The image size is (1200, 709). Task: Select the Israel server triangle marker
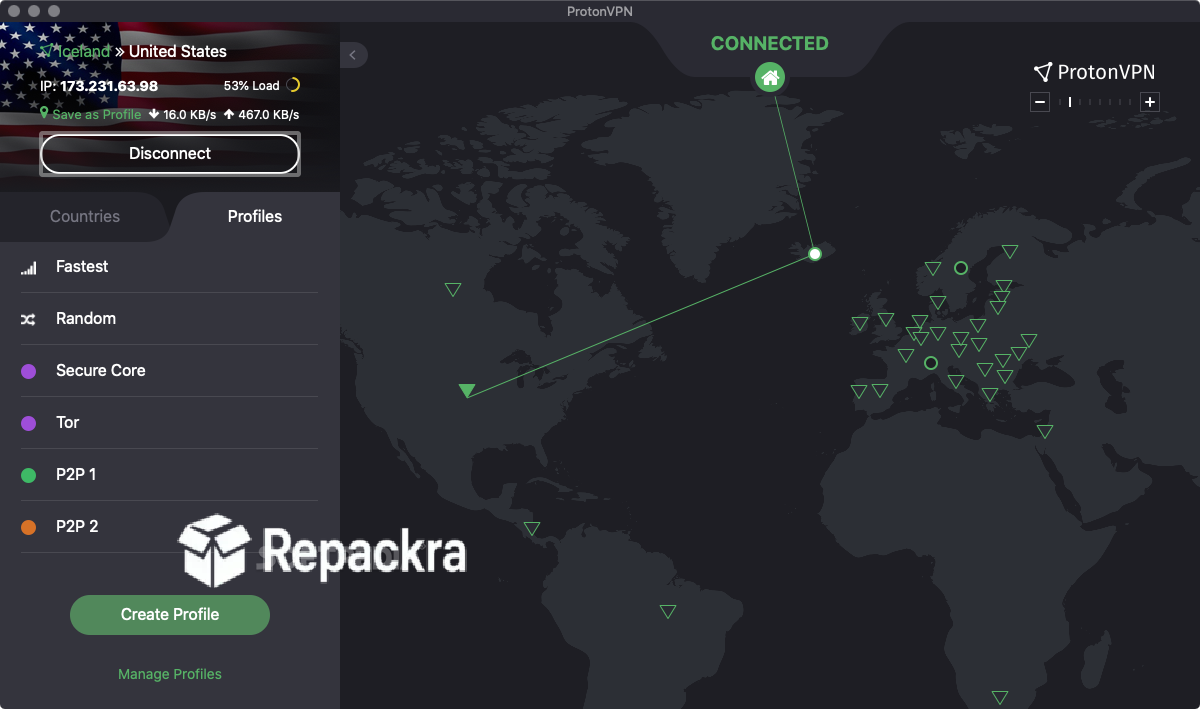(x=1045, y=431)
